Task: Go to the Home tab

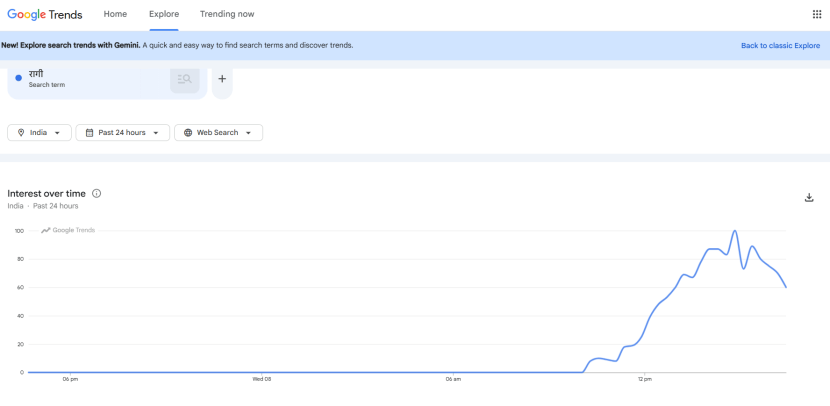Action: coord(116,14)
